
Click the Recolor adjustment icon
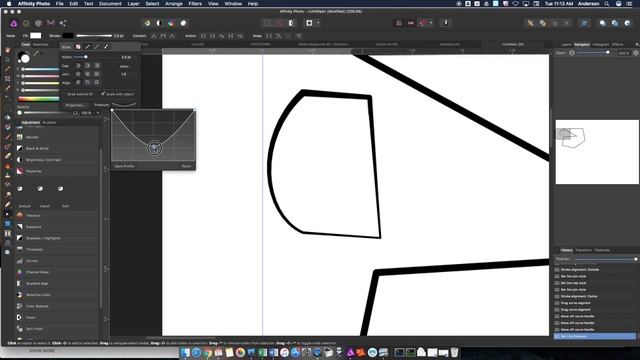point(20,137)
